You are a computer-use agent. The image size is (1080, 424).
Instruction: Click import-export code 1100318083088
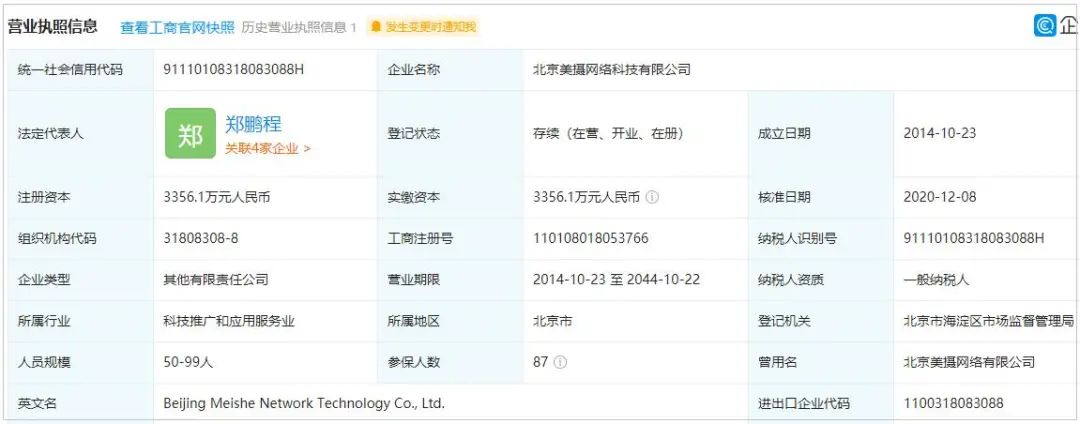953,403
